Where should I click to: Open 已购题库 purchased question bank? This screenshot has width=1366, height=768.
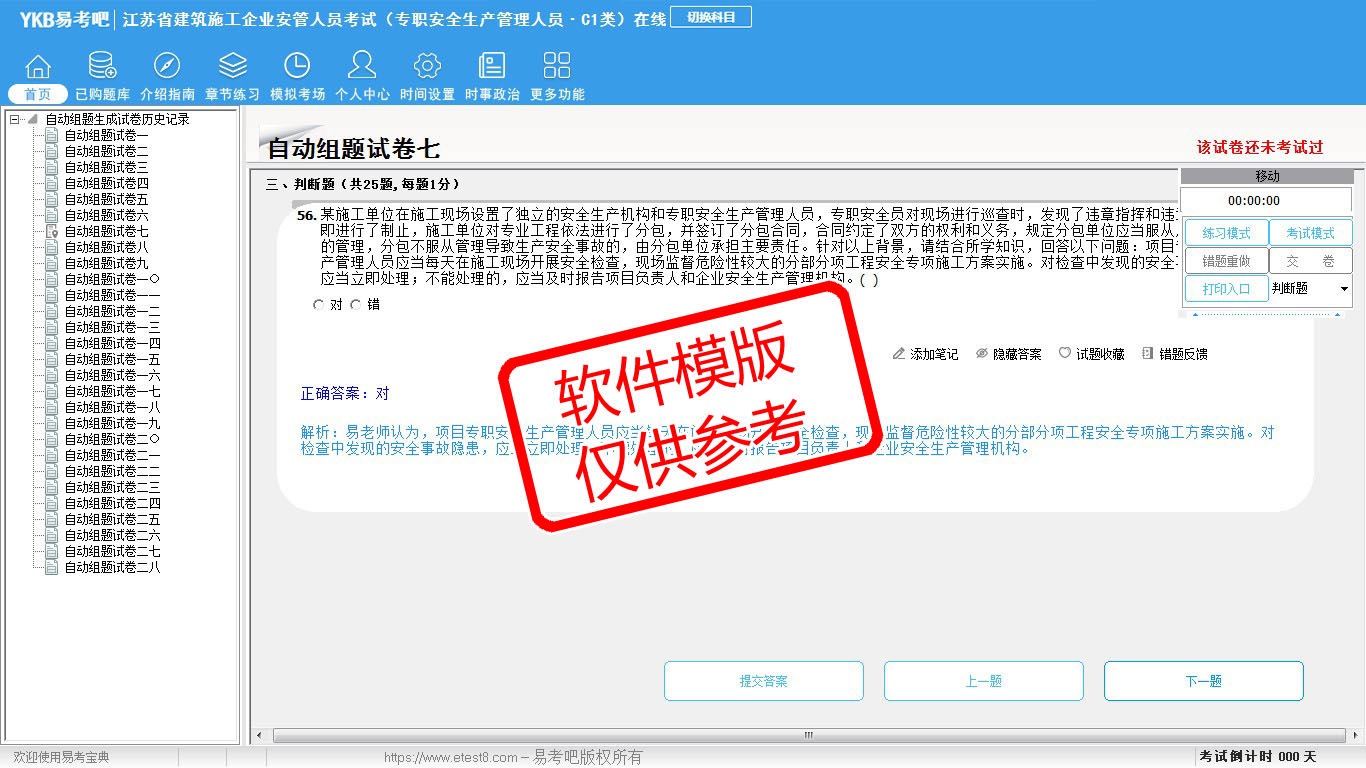[x=102, y=67]
